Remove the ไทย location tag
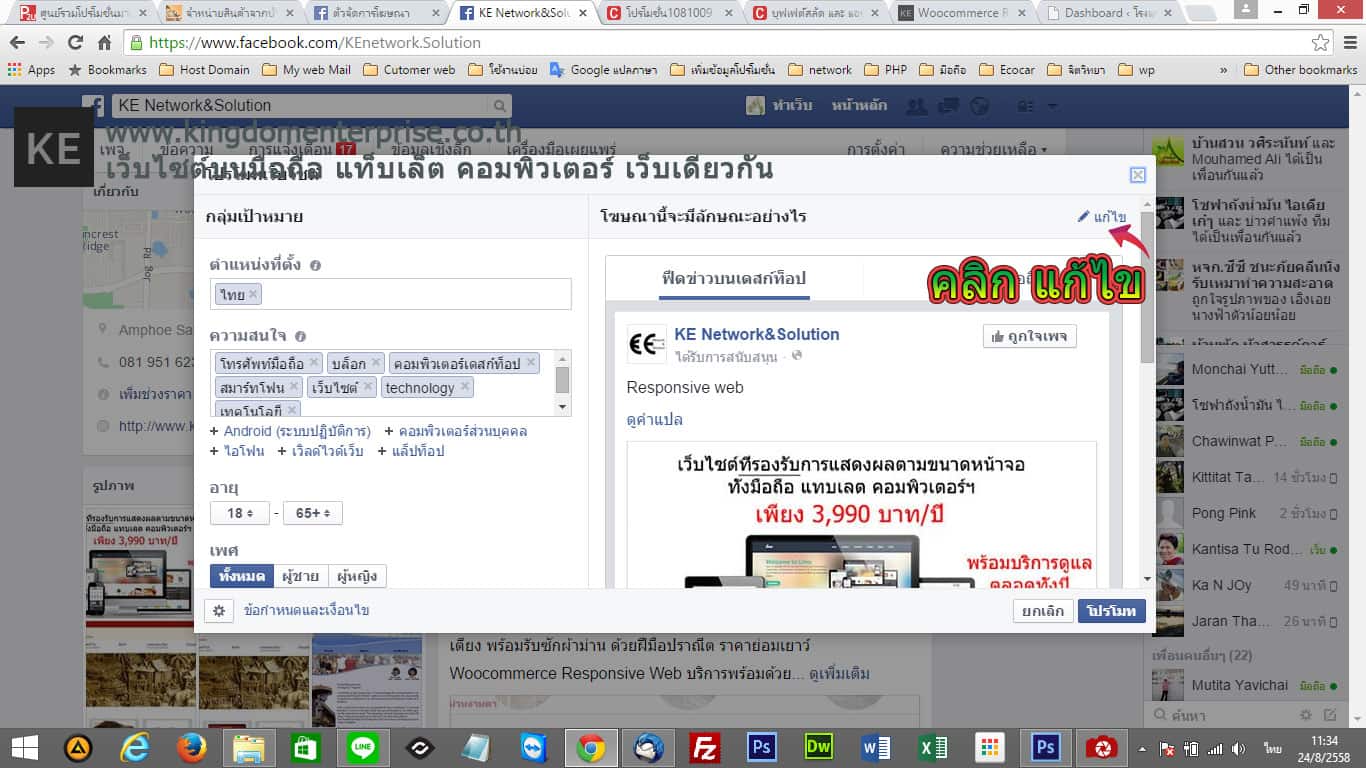The height and width of the screenshot is (768, 1366). [253, 294]
